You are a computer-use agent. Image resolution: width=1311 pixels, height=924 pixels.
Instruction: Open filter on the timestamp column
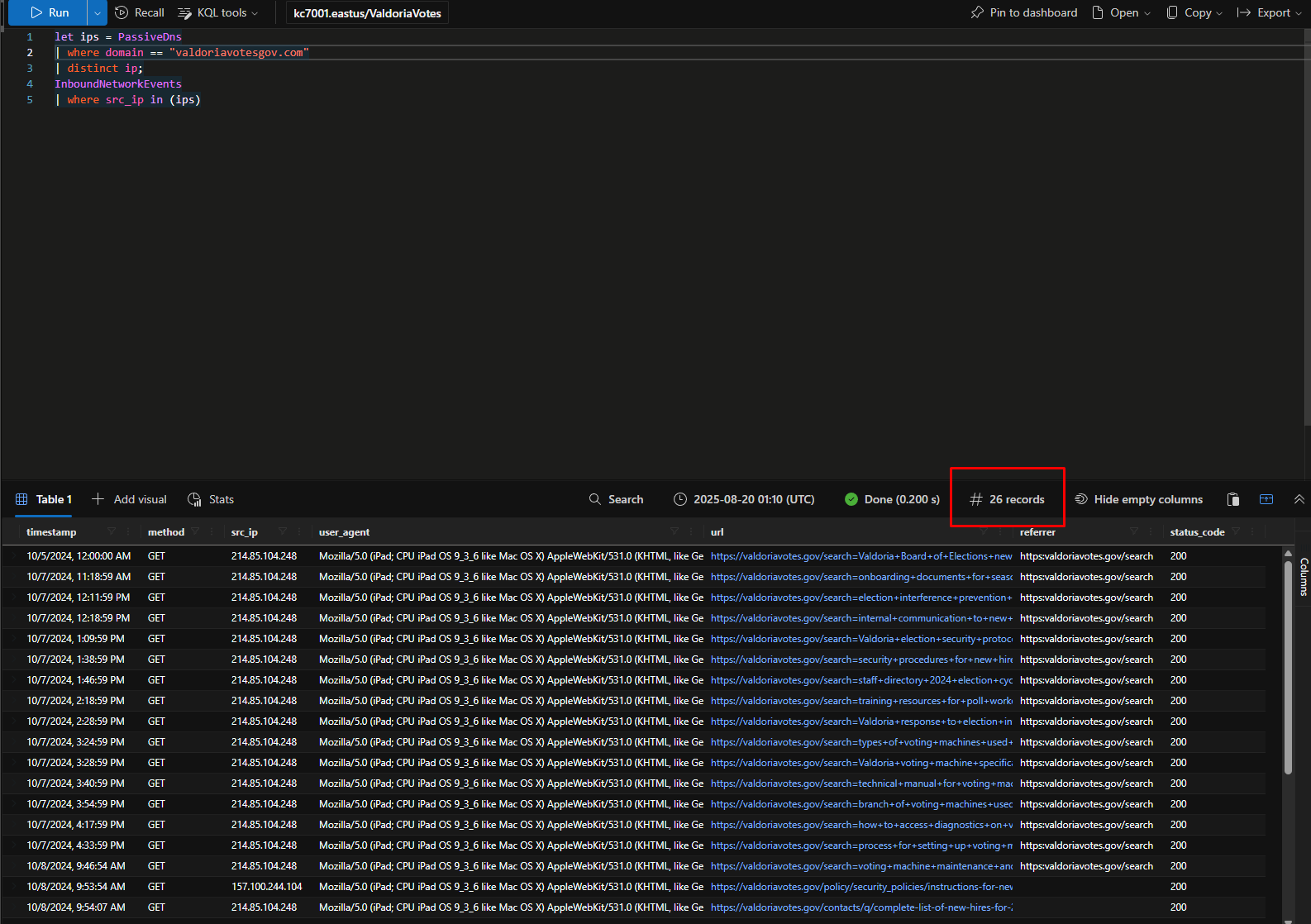[x=112, y=531]
